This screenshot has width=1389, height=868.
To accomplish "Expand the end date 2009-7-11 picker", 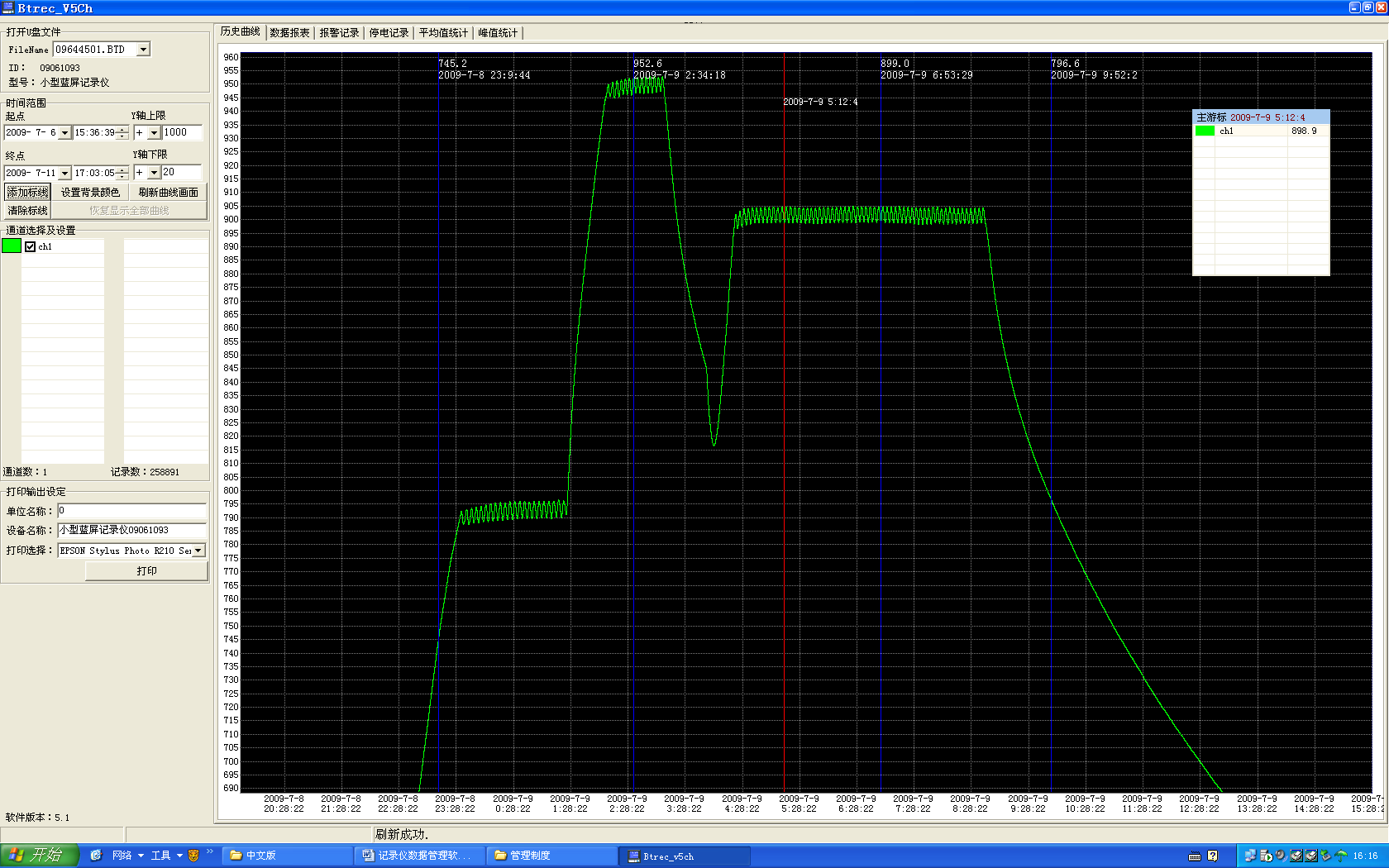I will [x=64, y=174].
